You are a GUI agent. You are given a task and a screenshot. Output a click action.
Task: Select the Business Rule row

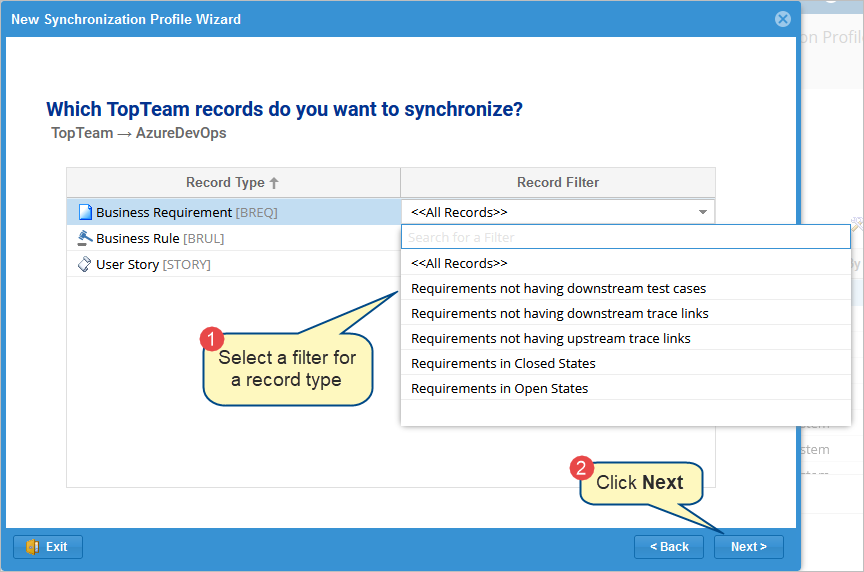[160, 238]
